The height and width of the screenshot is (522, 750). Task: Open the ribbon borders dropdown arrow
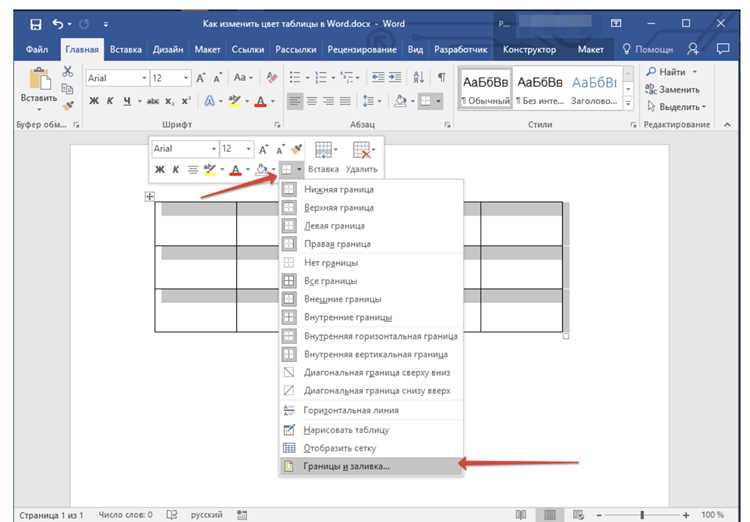point(438,101)
